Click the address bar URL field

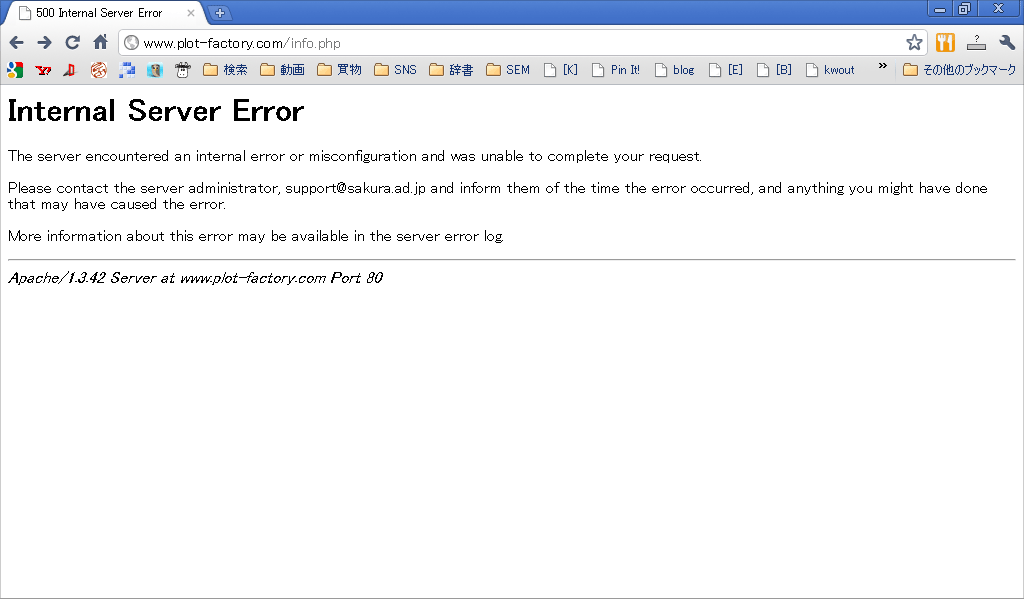point(522,43)
